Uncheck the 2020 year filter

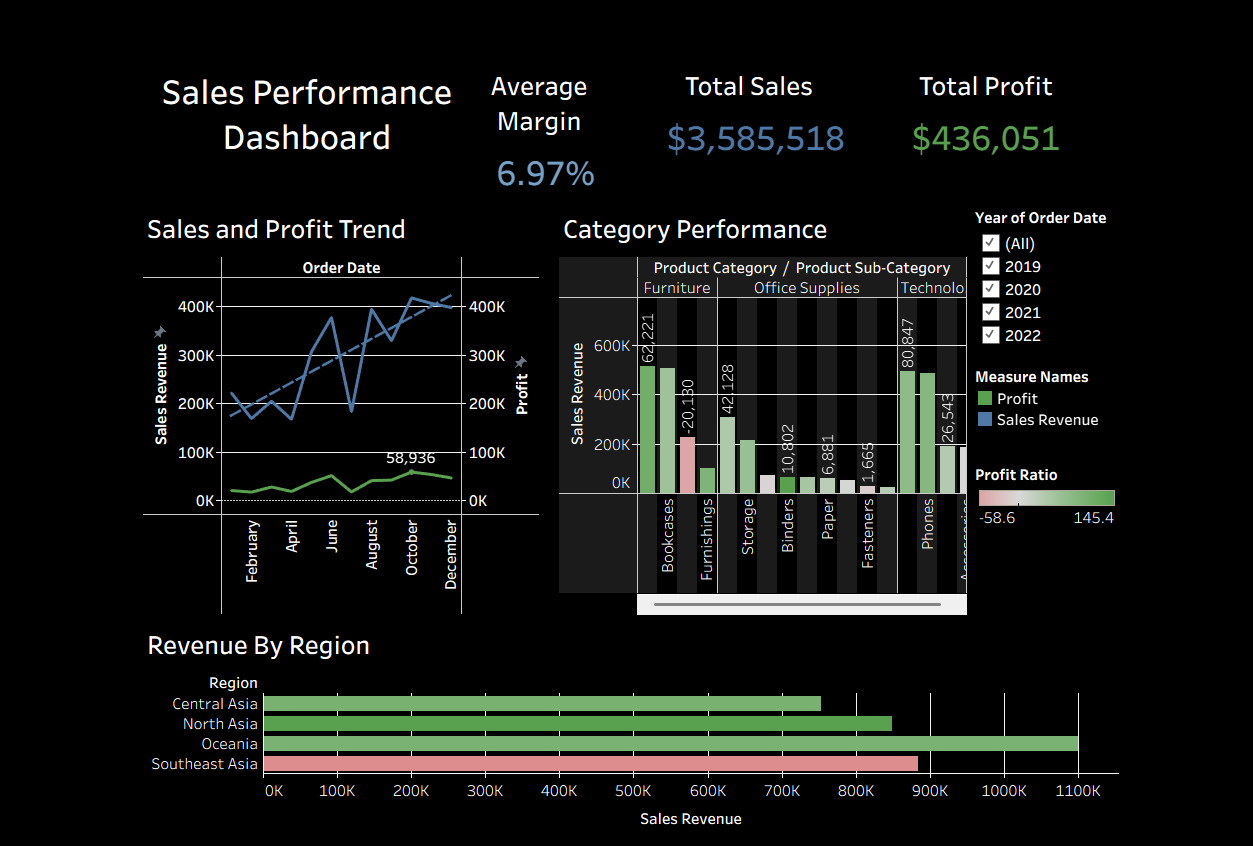(991, 289)
